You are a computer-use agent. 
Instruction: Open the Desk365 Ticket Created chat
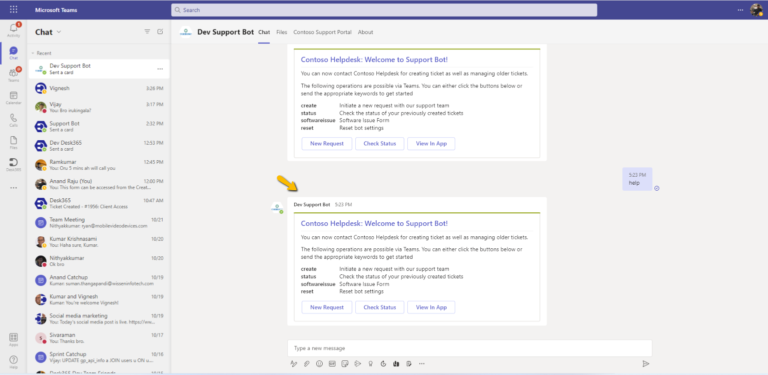click(99, 203)
